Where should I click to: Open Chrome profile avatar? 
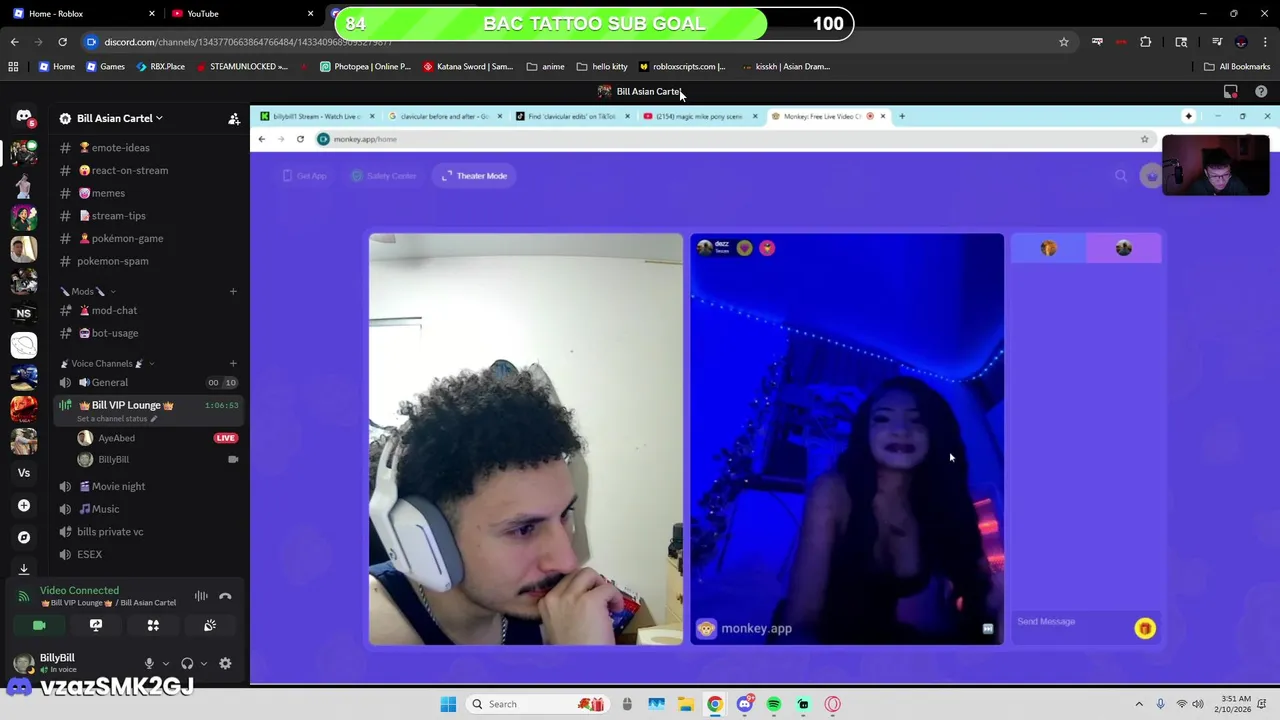tap(1241, 42)
